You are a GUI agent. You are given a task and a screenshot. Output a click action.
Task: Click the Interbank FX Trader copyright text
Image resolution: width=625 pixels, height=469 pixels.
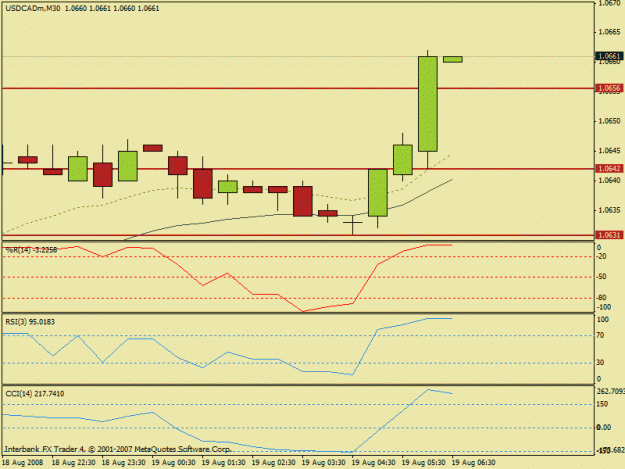click(x=118, y=449)
